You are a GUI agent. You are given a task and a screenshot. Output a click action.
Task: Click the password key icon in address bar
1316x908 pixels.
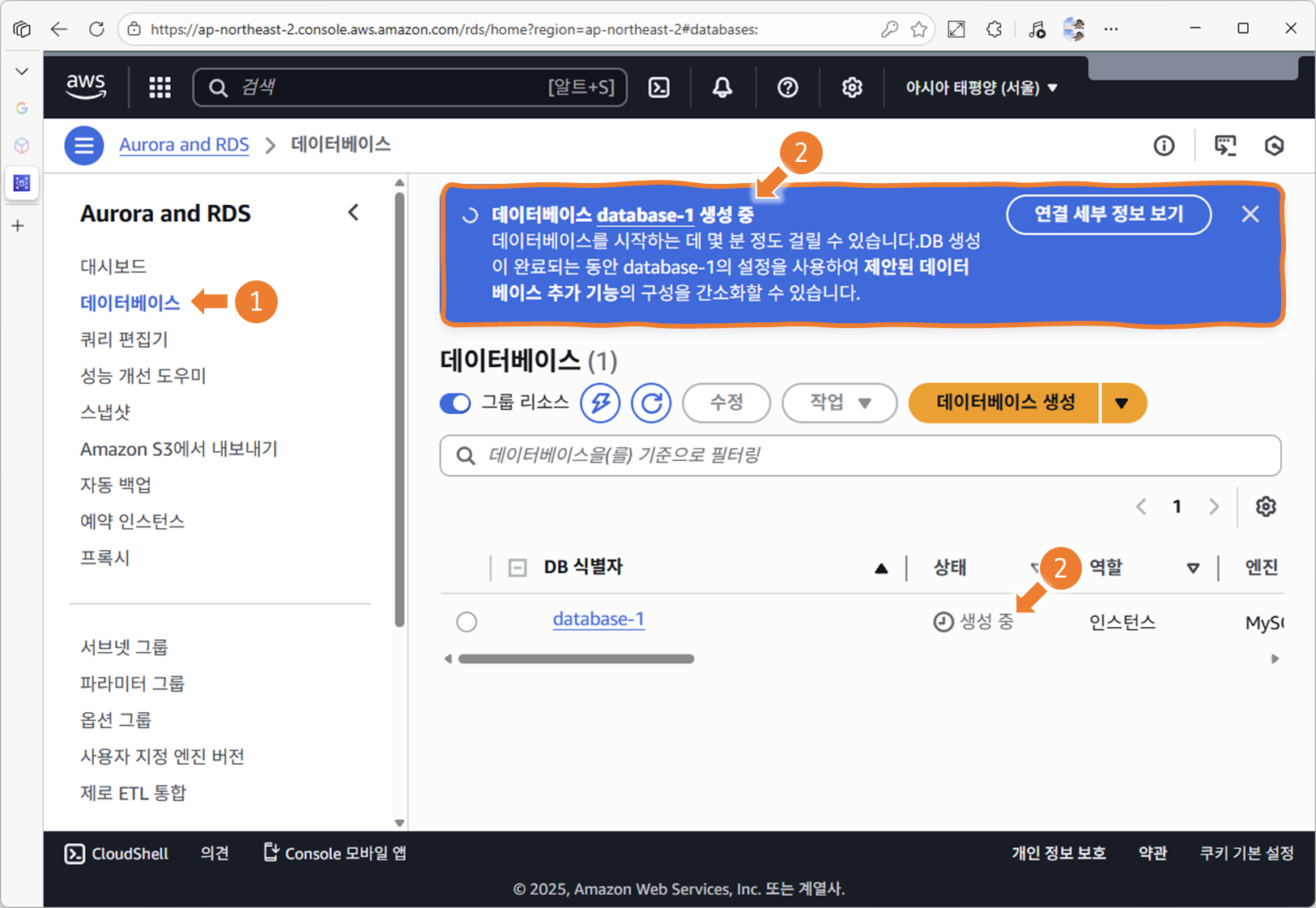tap(889, 29)
